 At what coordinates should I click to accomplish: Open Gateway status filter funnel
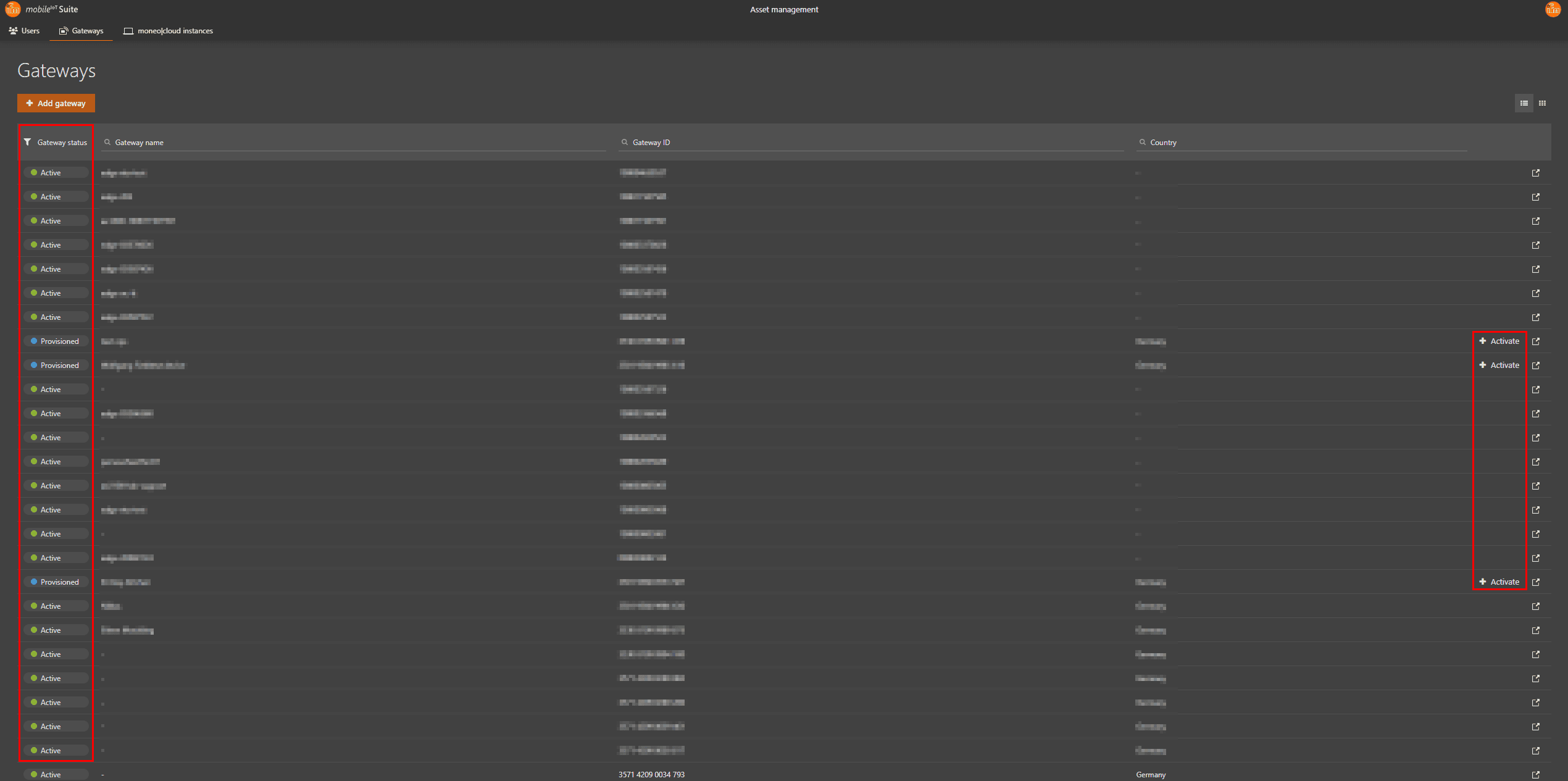tap(28, 142)
